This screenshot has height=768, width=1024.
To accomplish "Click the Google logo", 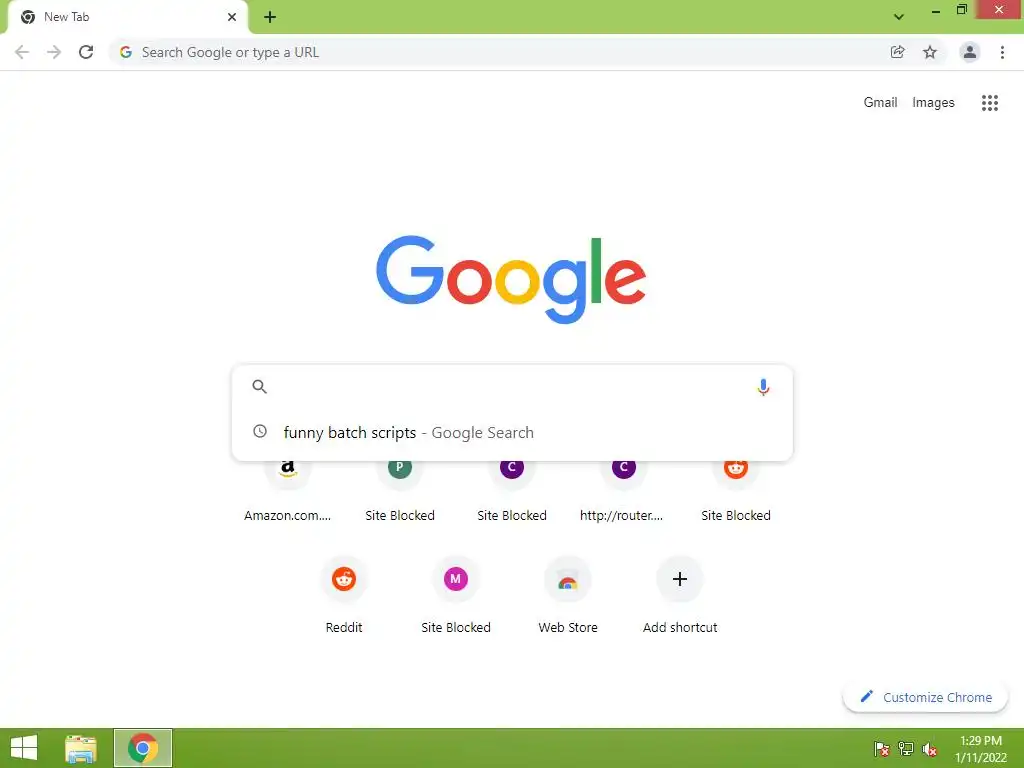I will tap(511, 280).
